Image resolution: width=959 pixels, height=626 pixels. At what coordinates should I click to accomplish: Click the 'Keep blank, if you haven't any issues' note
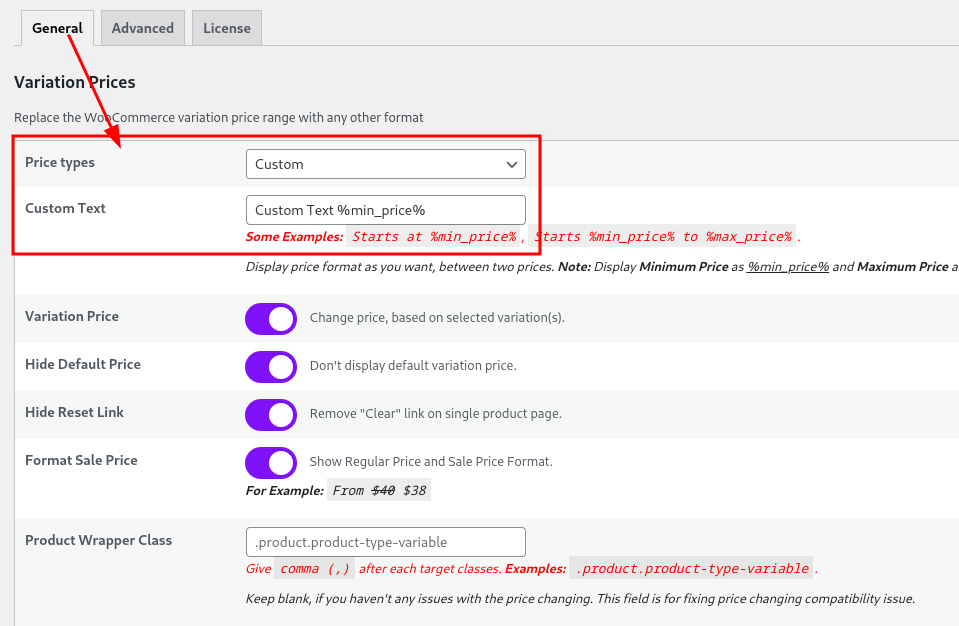tap(580, 598)
